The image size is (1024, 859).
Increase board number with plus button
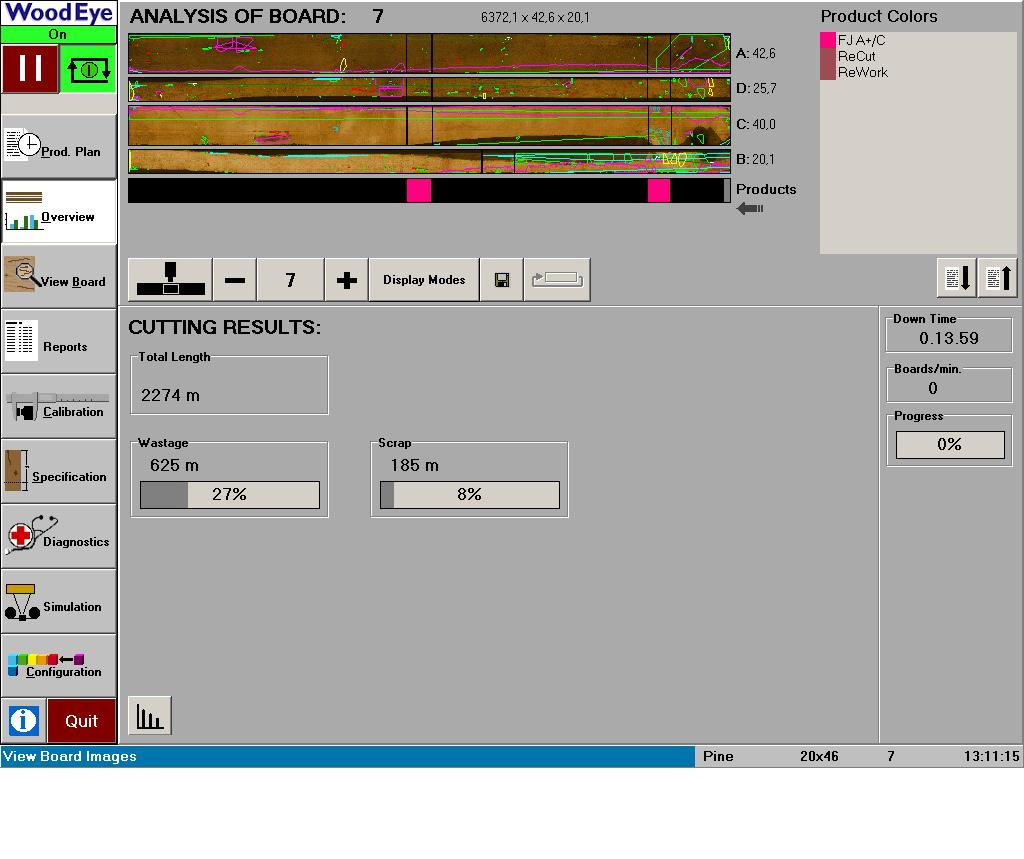[346, 280]
